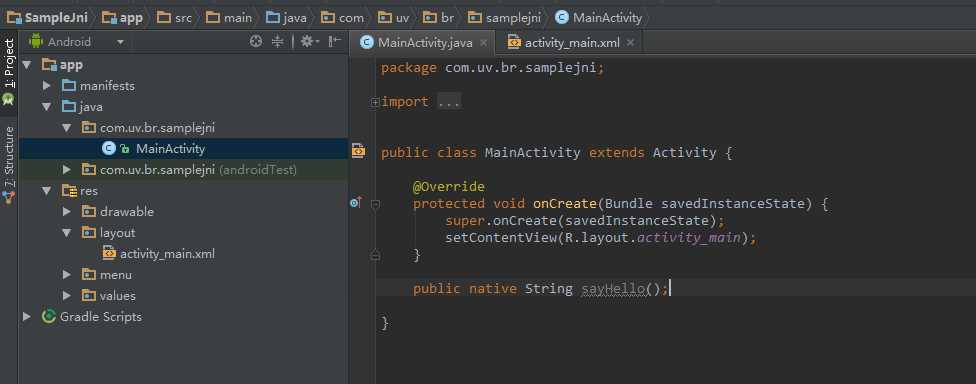This screenshot has height=384, width=976.
Task: Click the com breadcrumb
Action: click(342, 17)
